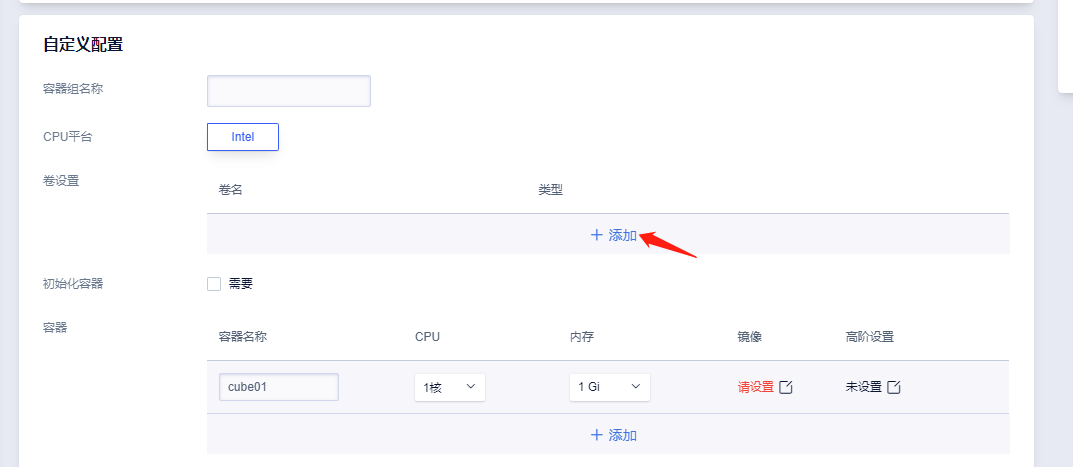The width and height of the screenshot is (1073, 467).
Task: Click the 类型 column header
Action: [550, 190]
